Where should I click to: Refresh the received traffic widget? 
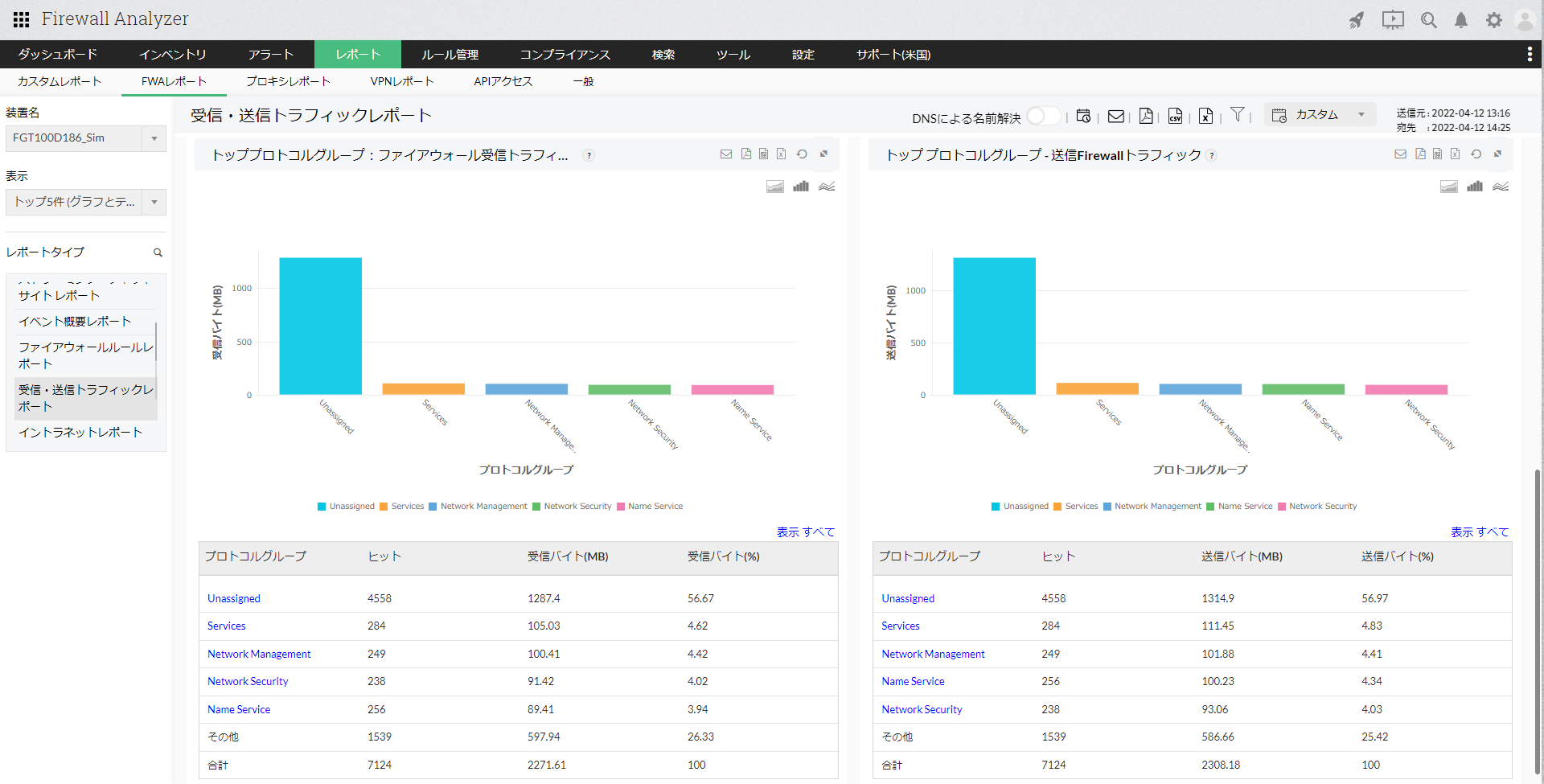click(802, 154)
